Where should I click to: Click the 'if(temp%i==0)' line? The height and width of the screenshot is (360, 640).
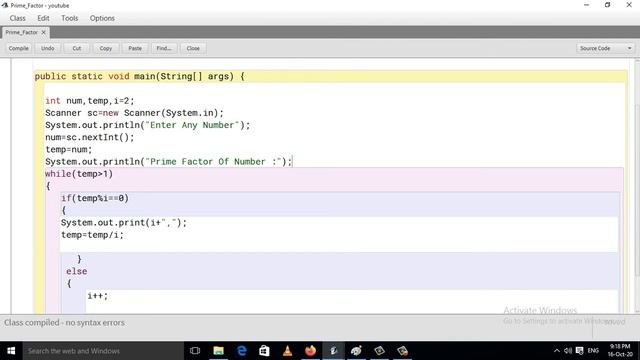[95, 198]
